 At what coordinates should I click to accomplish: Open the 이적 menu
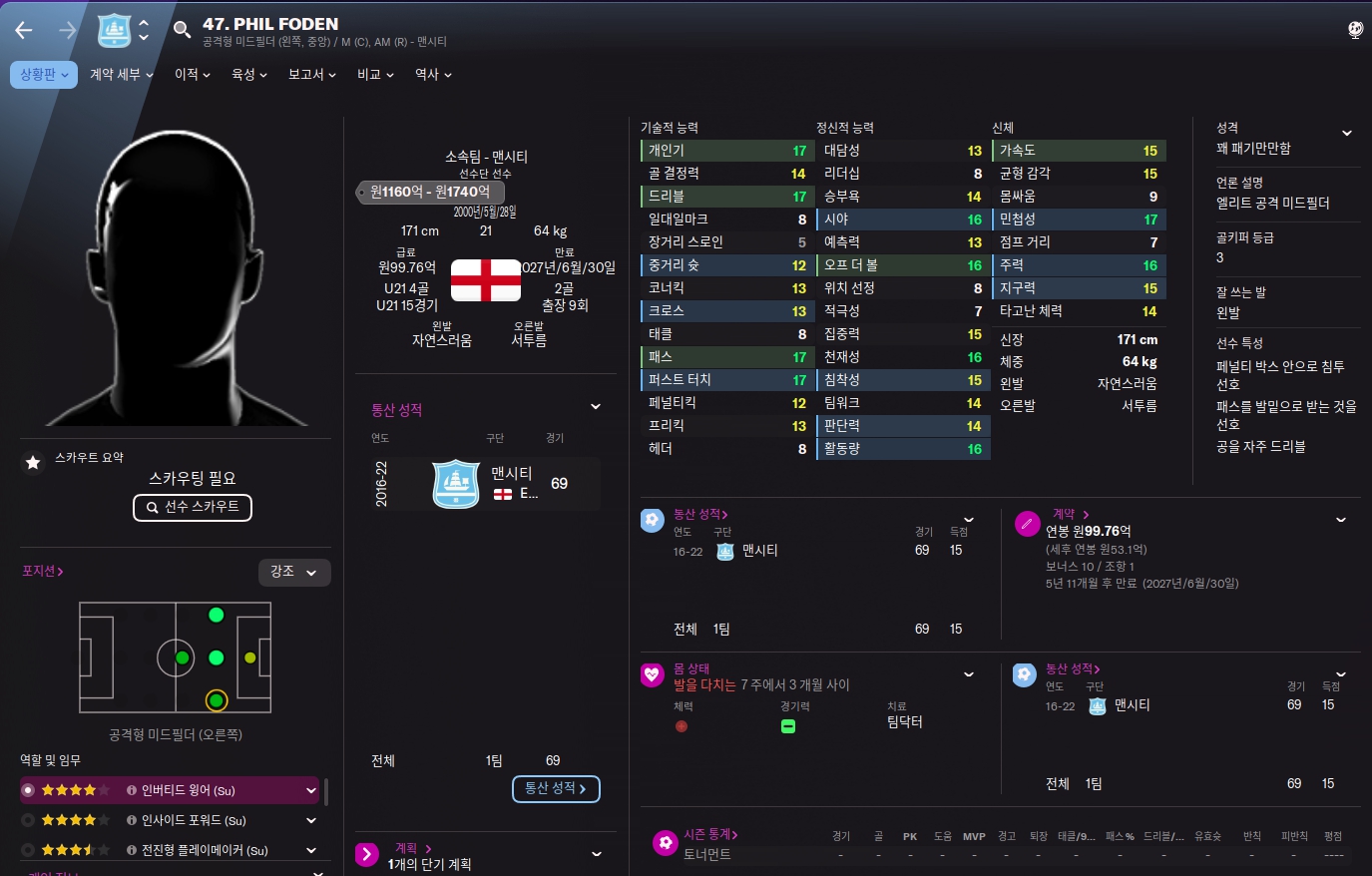tap(193, 75)
